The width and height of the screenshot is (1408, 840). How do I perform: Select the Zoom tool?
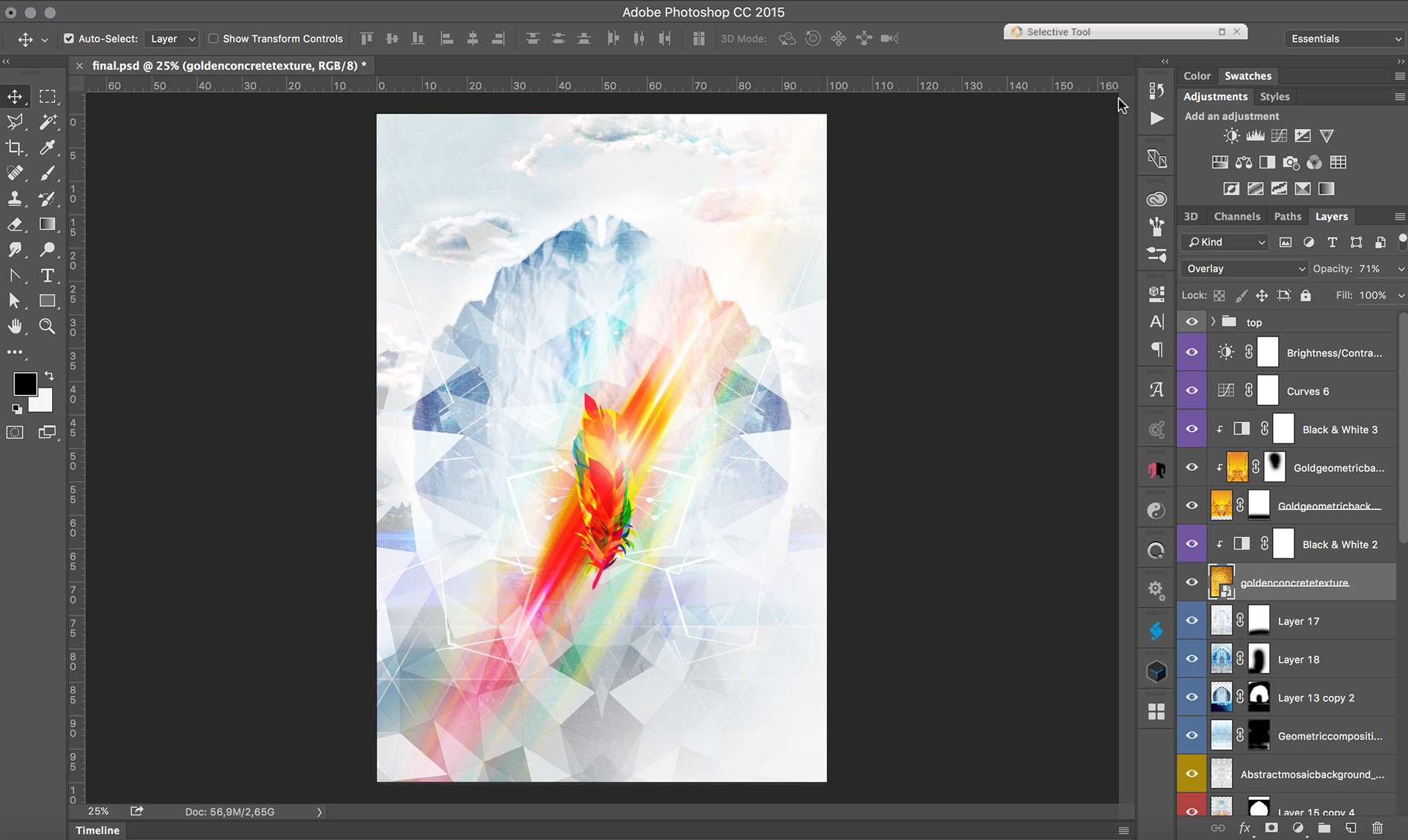pos(48,326)
